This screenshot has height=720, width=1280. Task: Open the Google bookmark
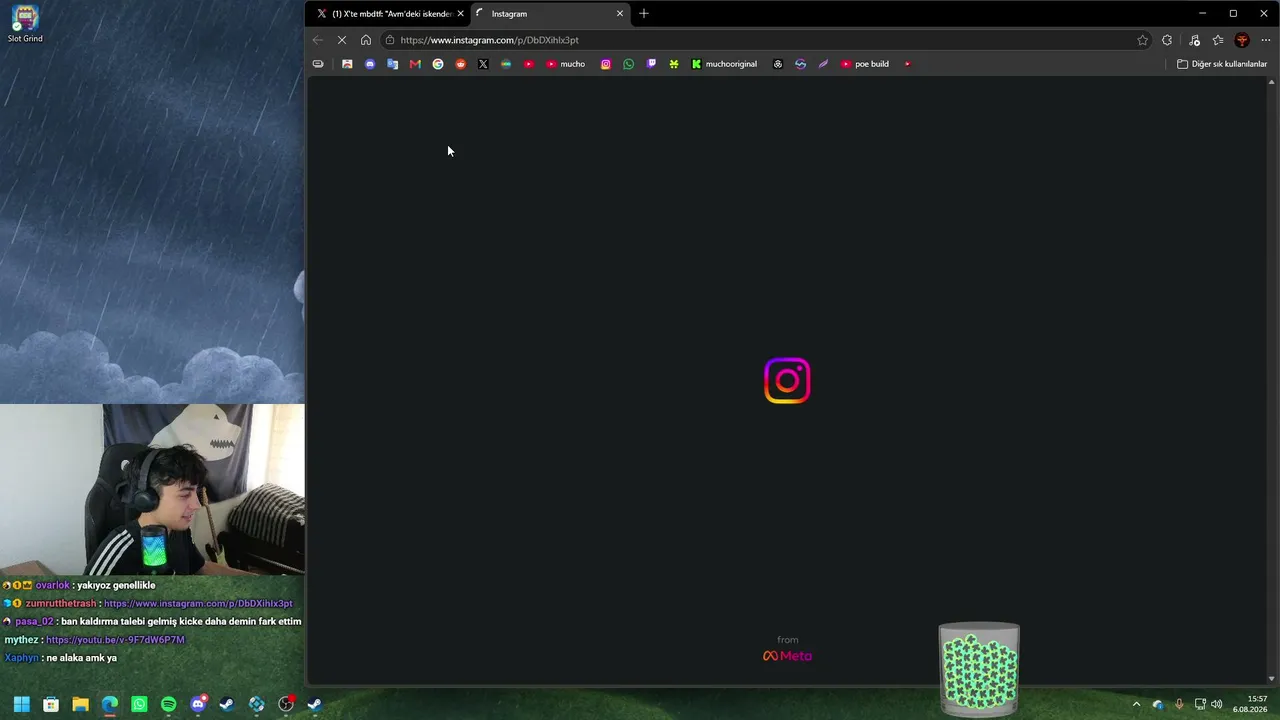pyautogui.click(x=438, y=64)
